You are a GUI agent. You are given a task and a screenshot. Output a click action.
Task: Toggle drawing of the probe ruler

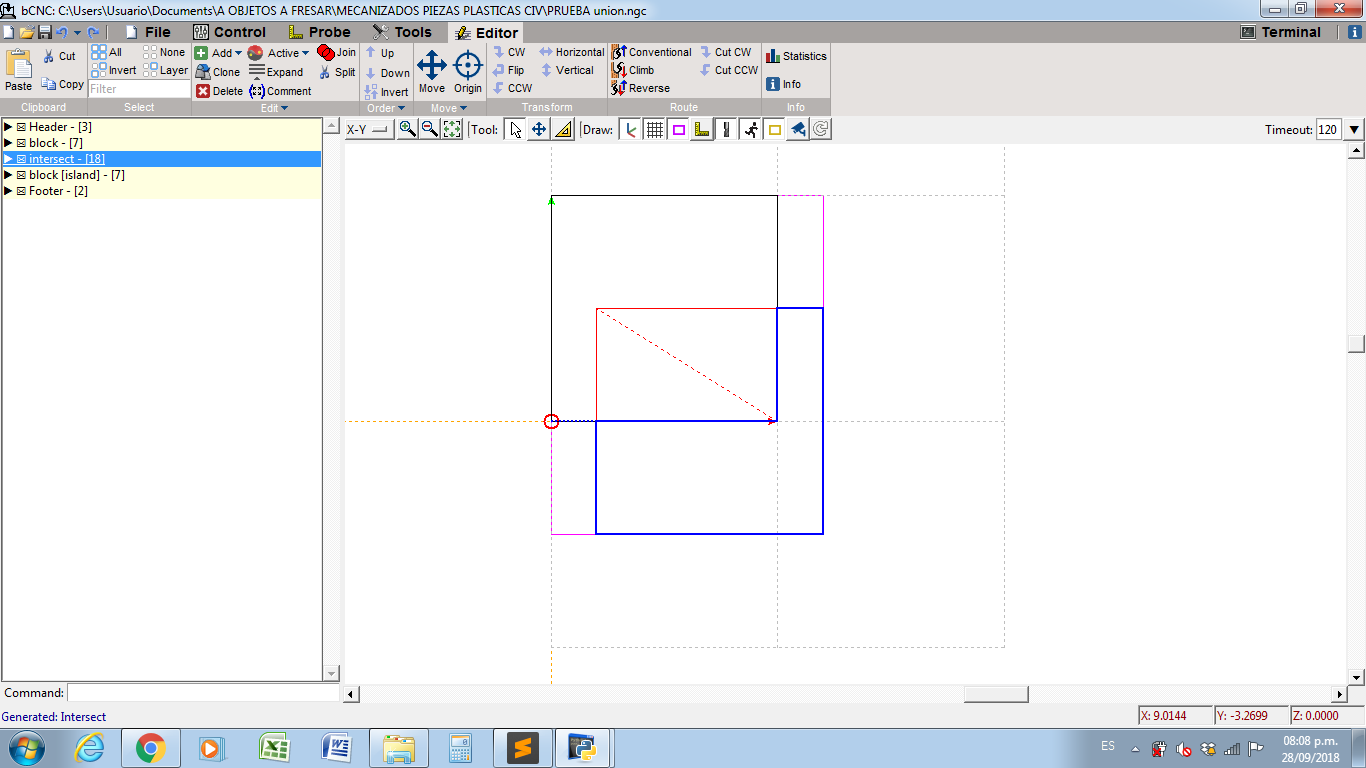[702, 129]
